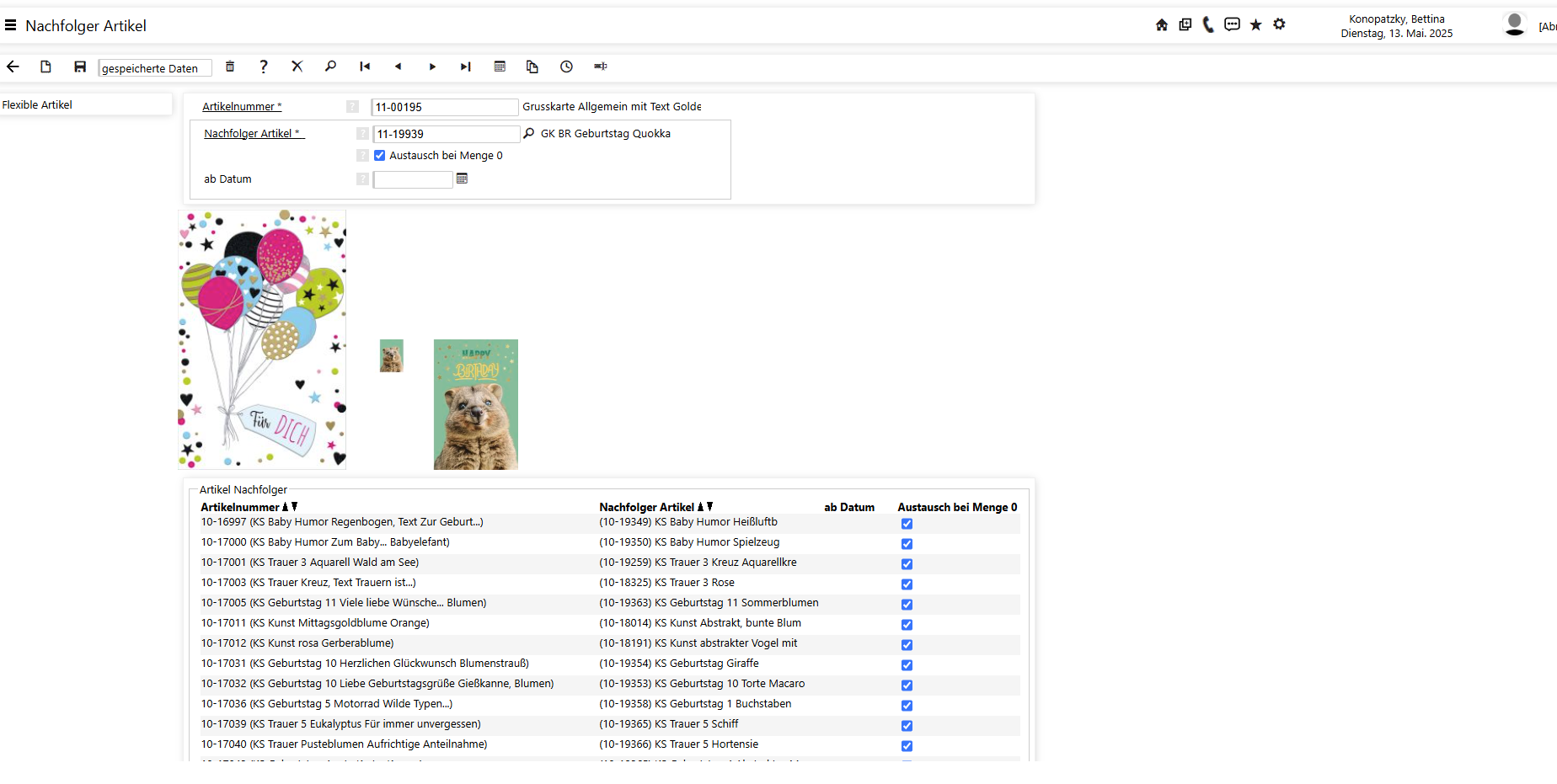Click the save (floppy disk) icon

(x=80, y=67)
